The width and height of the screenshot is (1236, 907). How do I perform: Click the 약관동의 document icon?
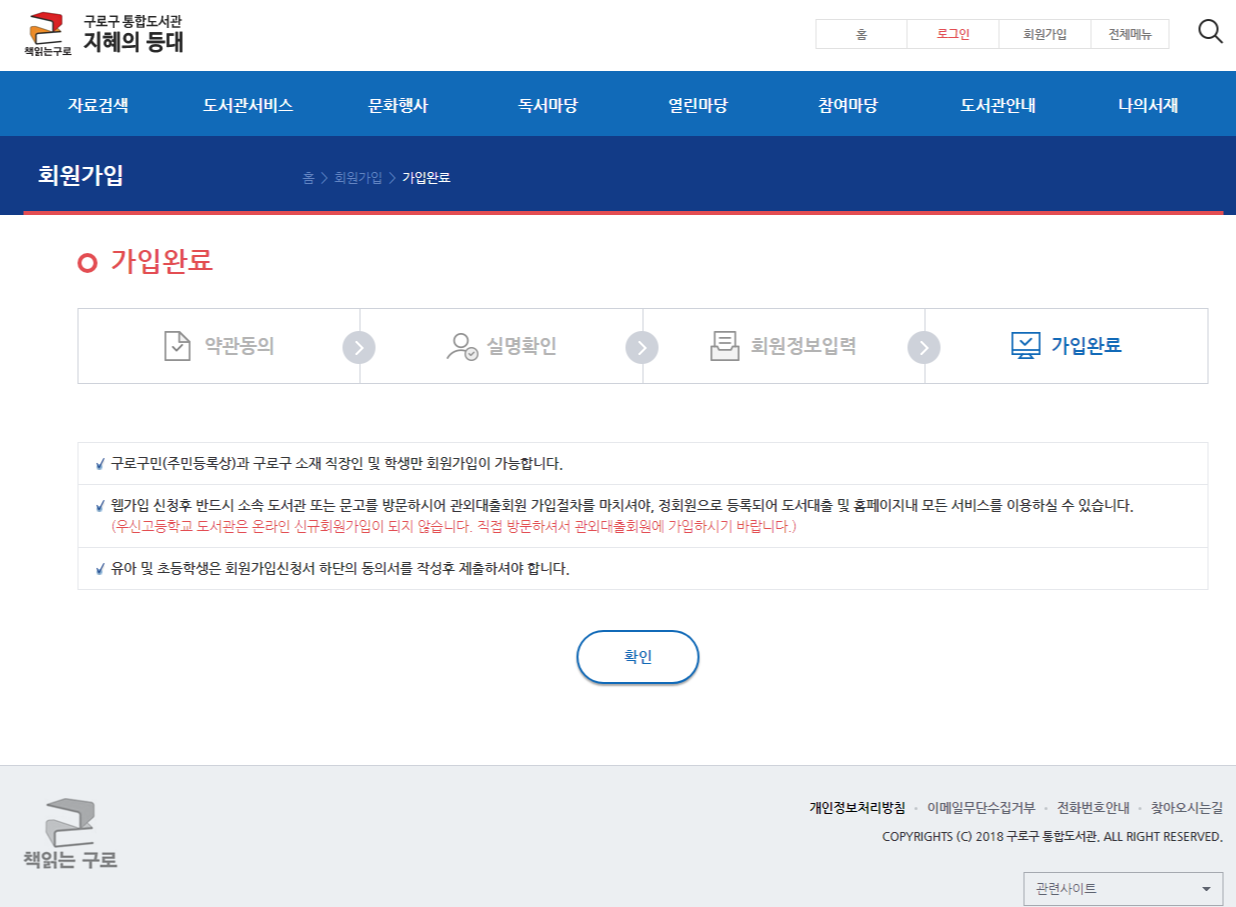coord(177,346)
